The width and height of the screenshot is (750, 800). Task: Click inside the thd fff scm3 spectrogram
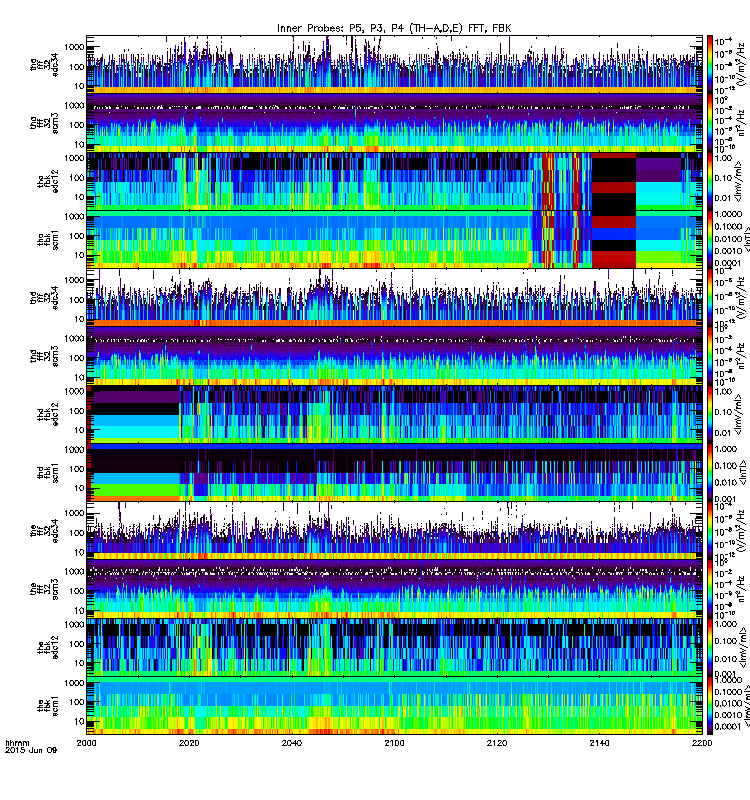(x=394, y=357)
